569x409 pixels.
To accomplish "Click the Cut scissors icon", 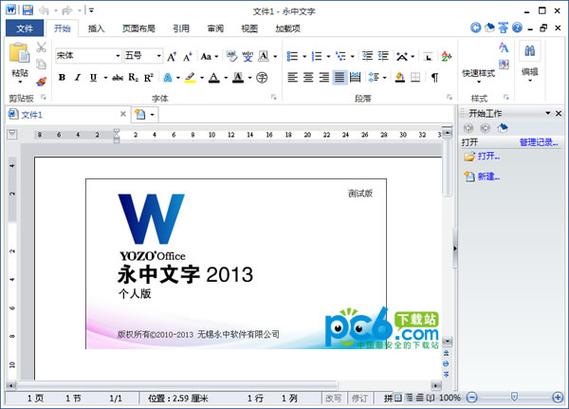I will pyautogui.click(x=41, y=47).
